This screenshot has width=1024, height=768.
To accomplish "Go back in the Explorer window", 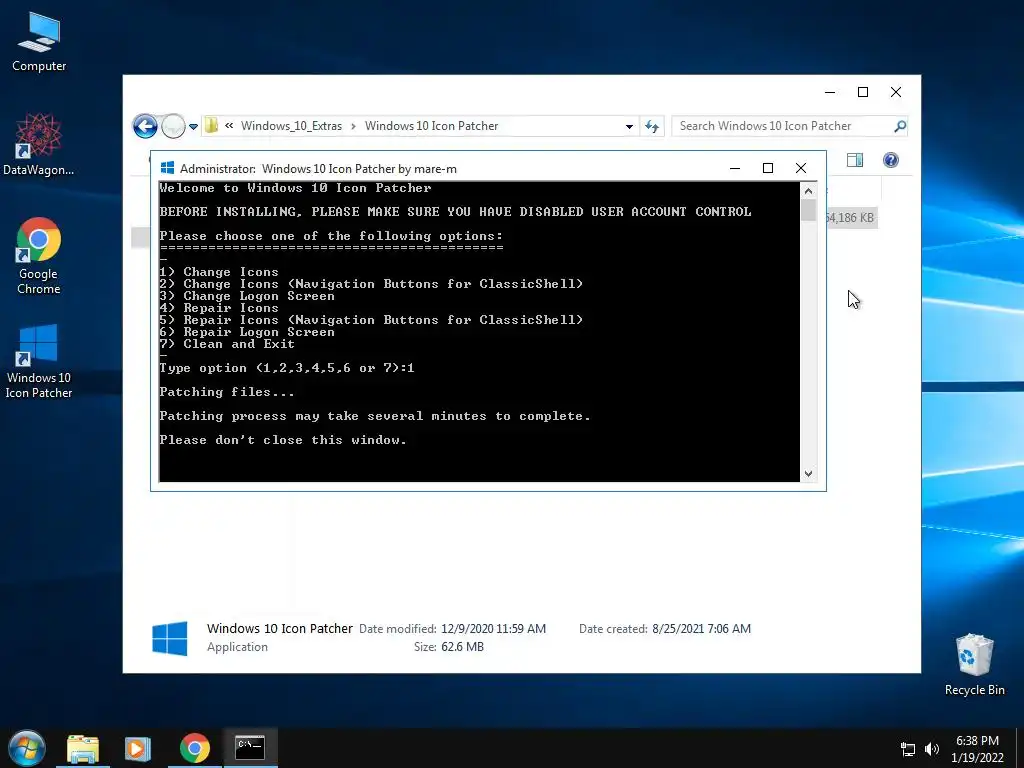I will click(x=145, y=126).
